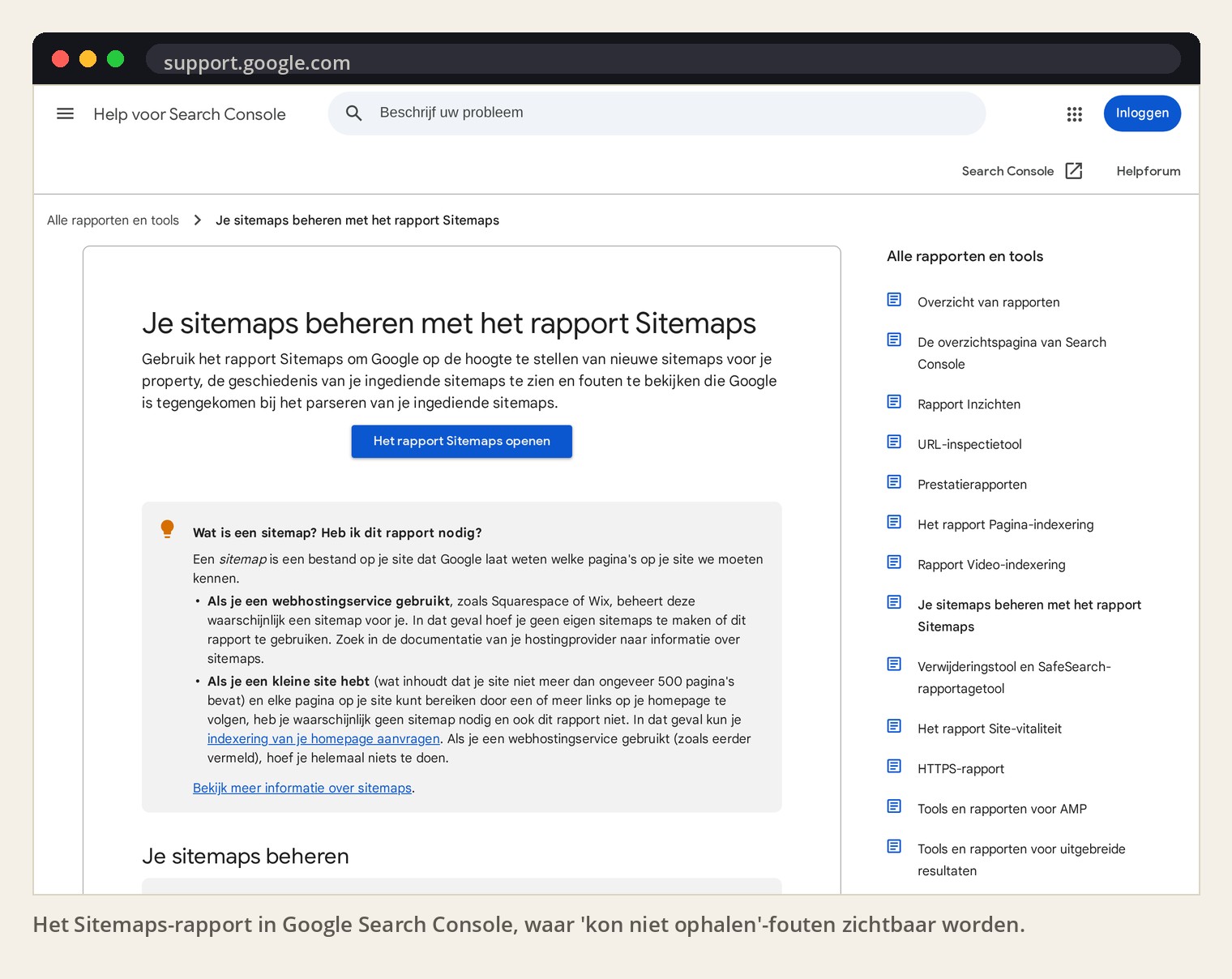
Task: Click the green maximize window button
Action: tap(115, 59)
